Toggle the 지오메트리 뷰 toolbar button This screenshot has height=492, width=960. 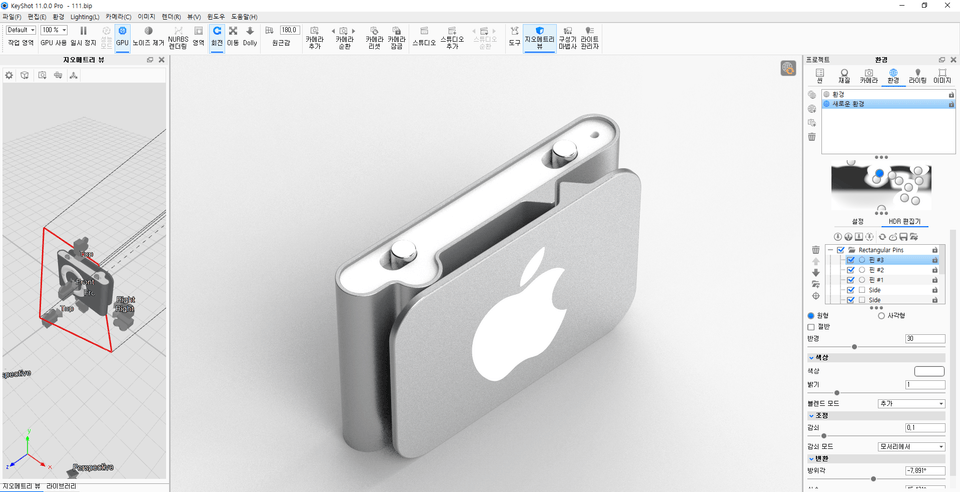tap(539, 37)
